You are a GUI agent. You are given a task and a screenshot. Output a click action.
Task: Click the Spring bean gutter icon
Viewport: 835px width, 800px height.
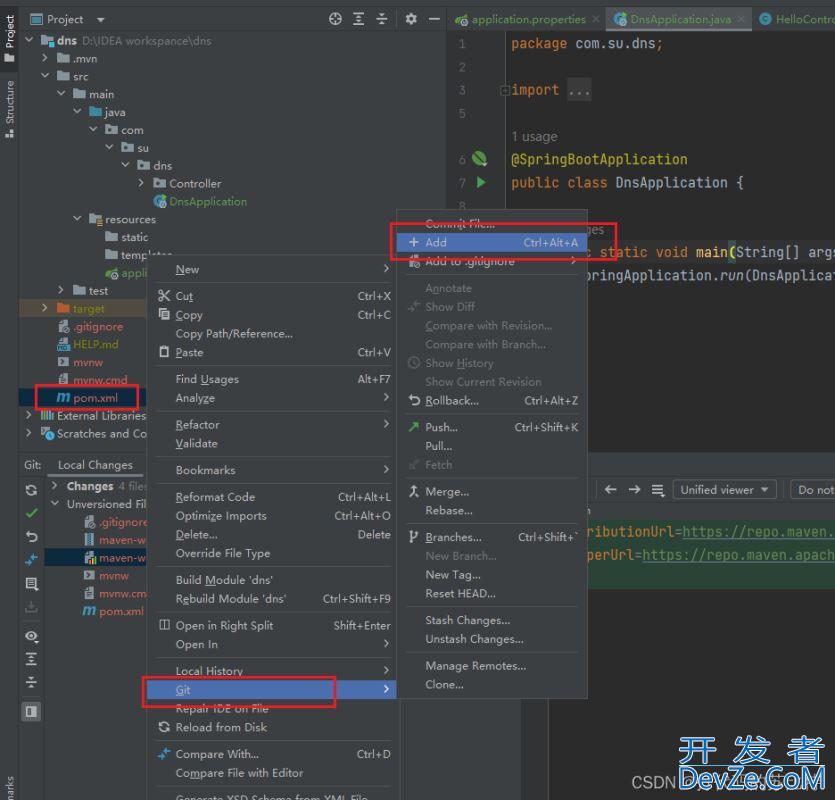tap(479, 158)
